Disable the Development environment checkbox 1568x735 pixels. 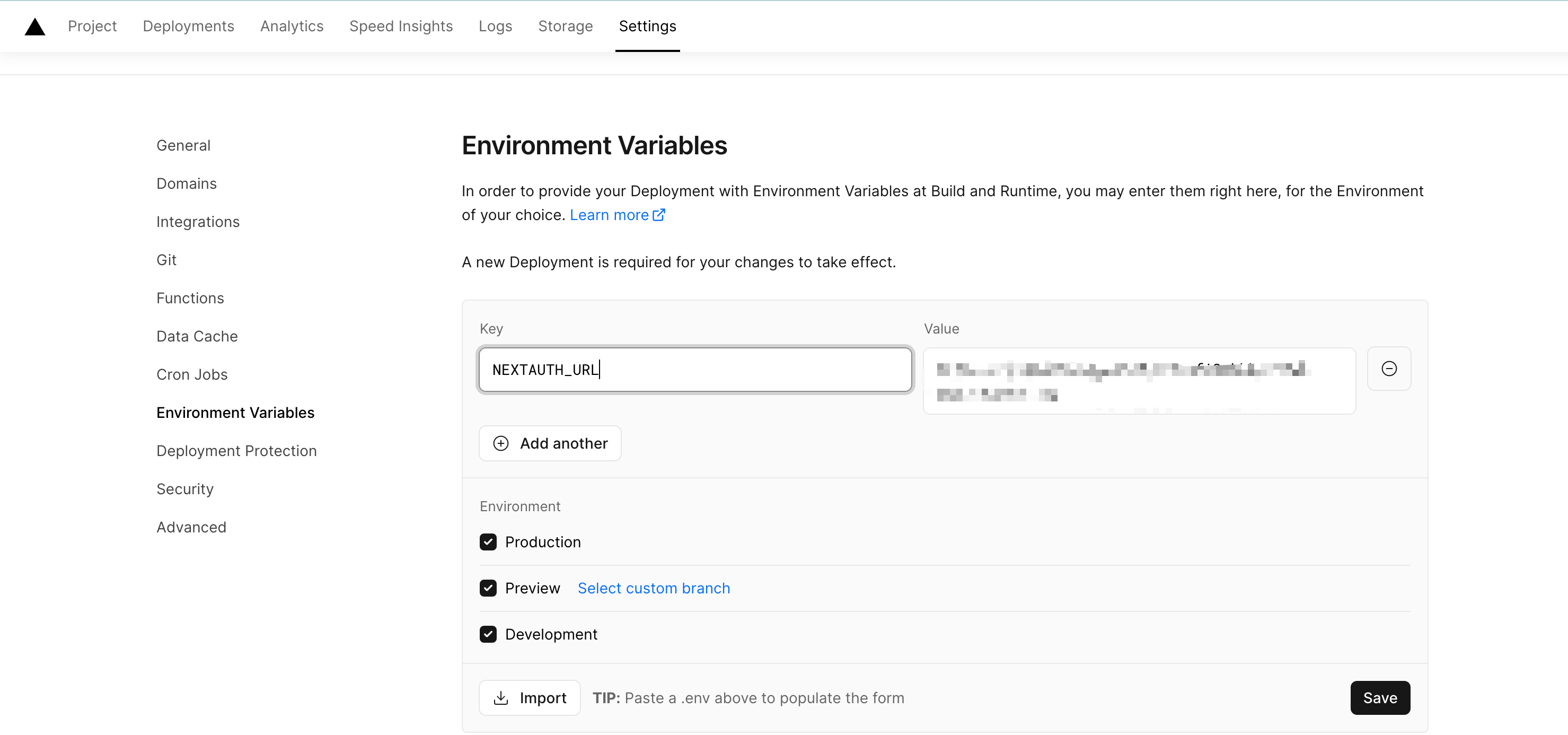click(x=488, y=633)
